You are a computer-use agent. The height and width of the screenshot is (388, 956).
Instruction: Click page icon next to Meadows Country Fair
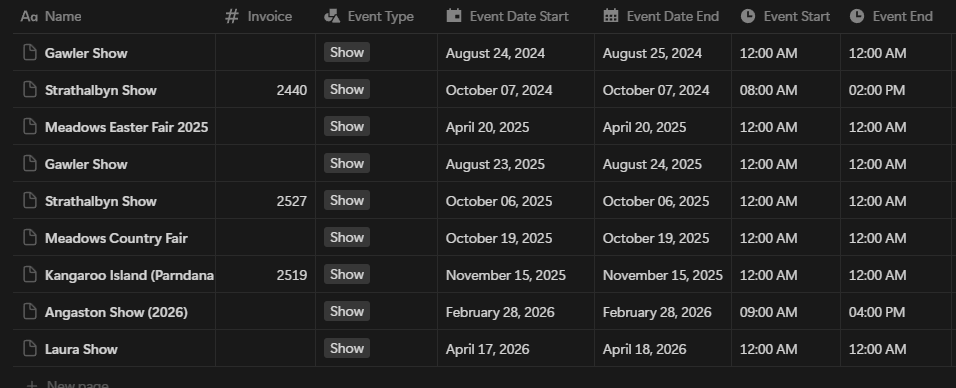point(30,237)
